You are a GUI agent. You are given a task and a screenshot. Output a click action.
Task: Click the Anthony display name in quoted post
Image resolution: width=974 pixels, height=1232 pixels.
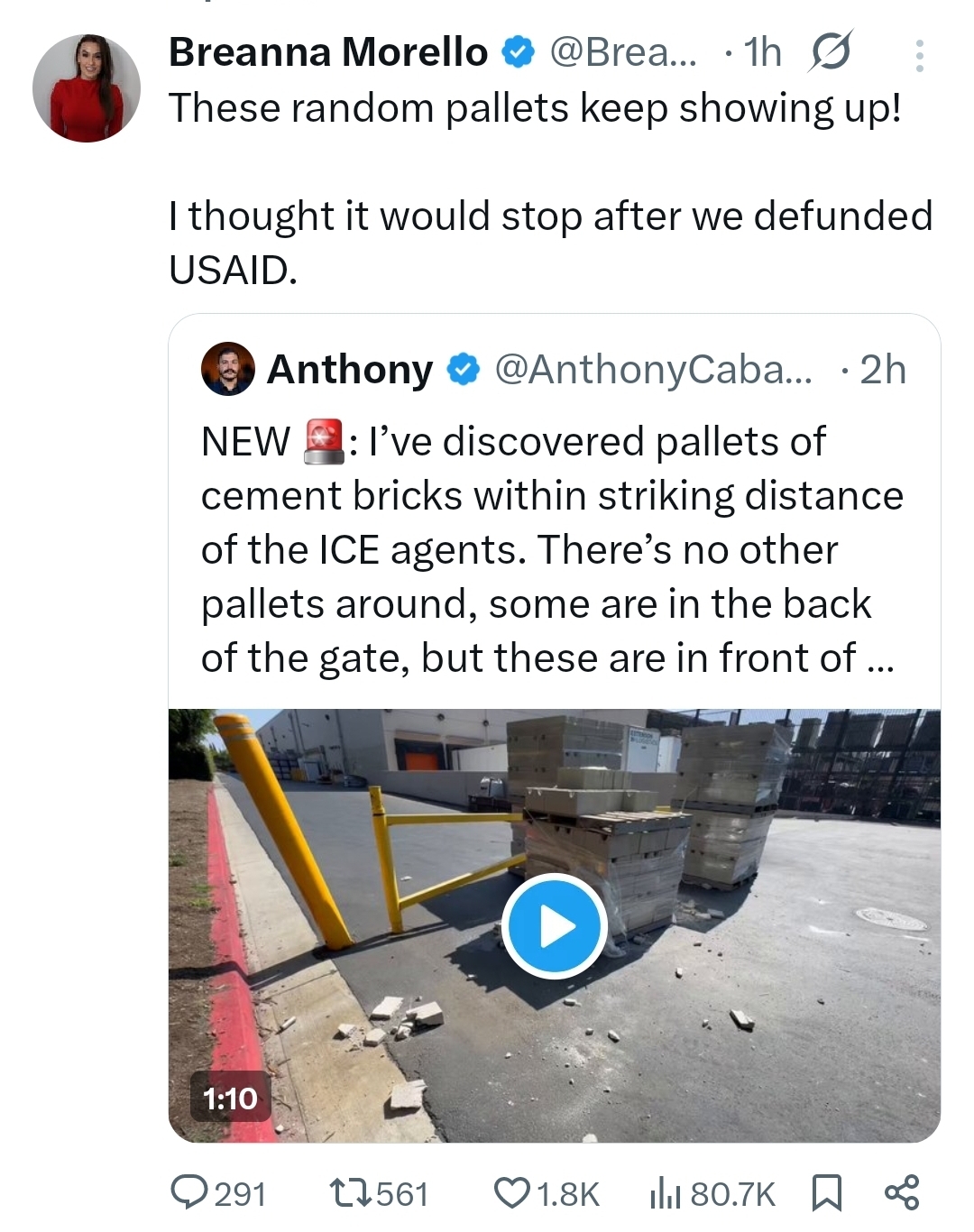coord(350,369)
